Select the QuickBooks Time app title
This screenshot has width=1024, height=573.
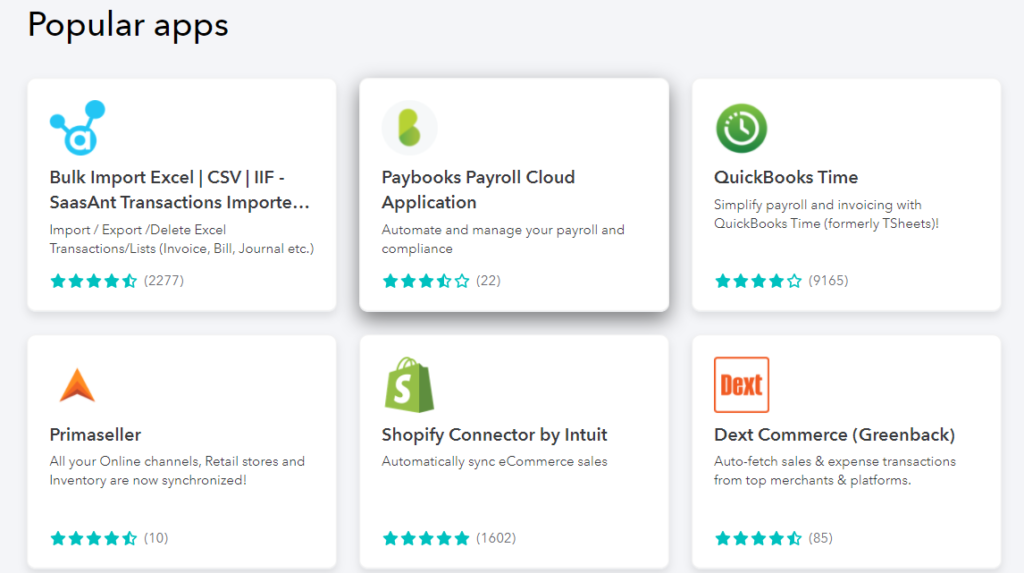785,177
